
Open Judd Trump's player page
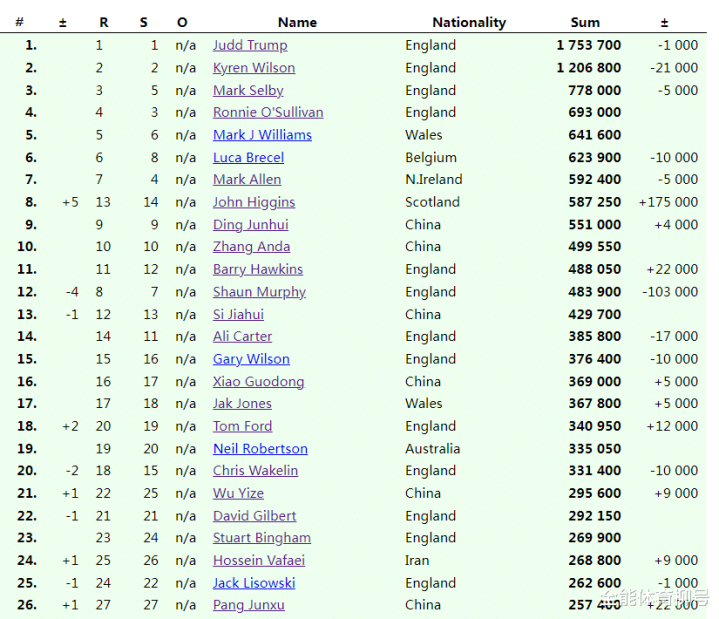(x=250, y=45)
